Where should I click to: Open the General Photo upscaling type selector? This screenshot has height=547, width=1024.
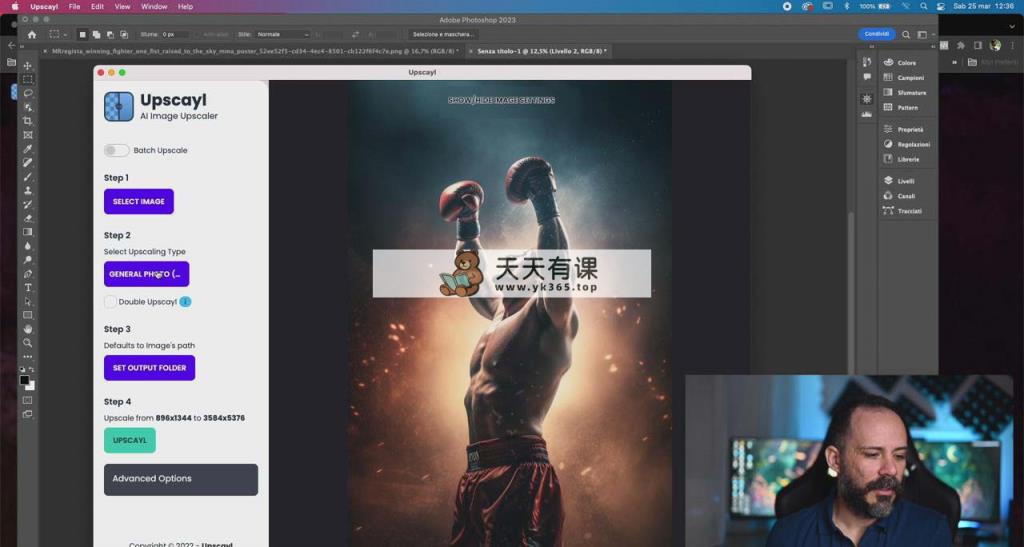(146, 274)
